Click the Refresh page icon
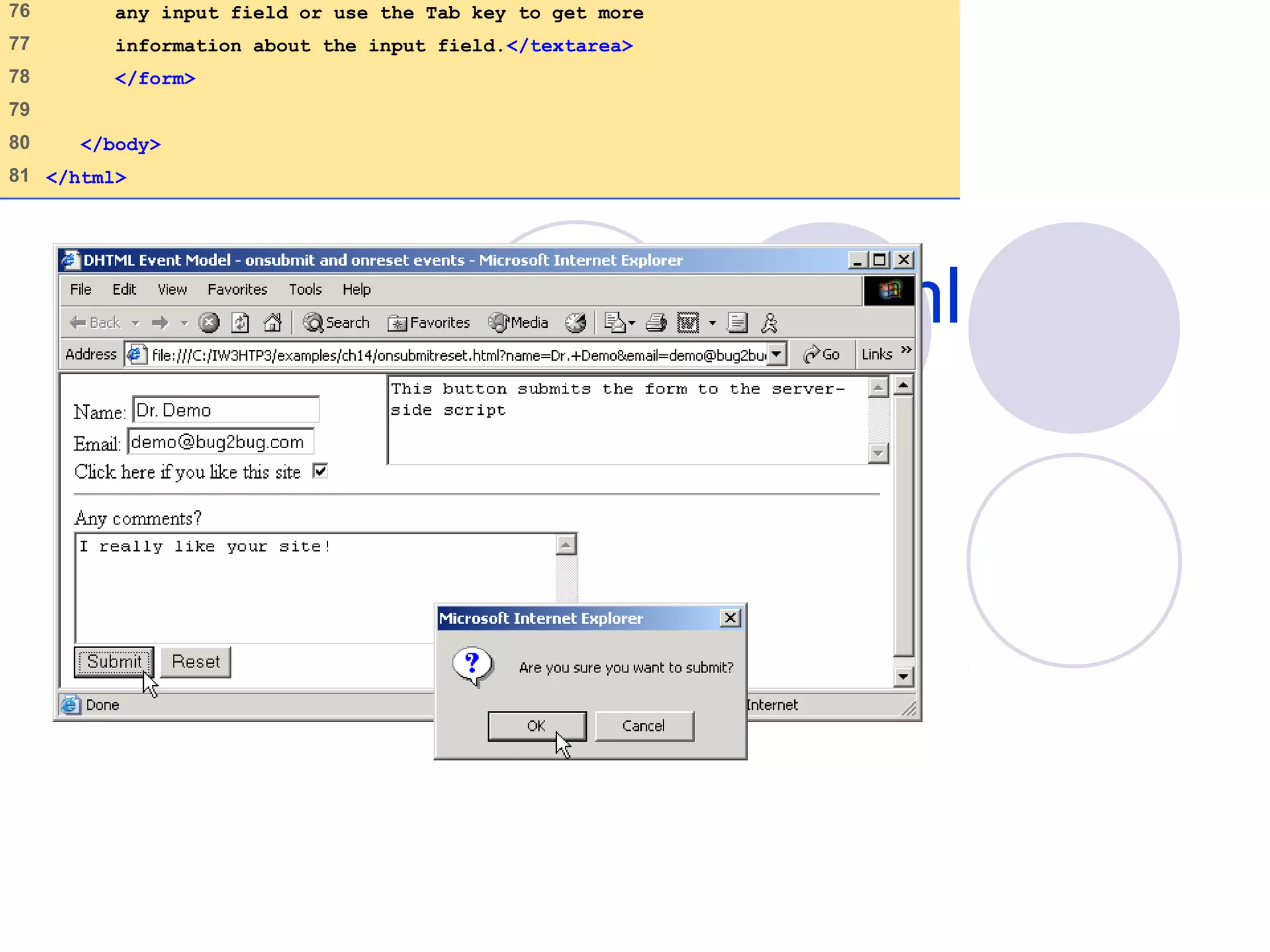 point(240,323)
